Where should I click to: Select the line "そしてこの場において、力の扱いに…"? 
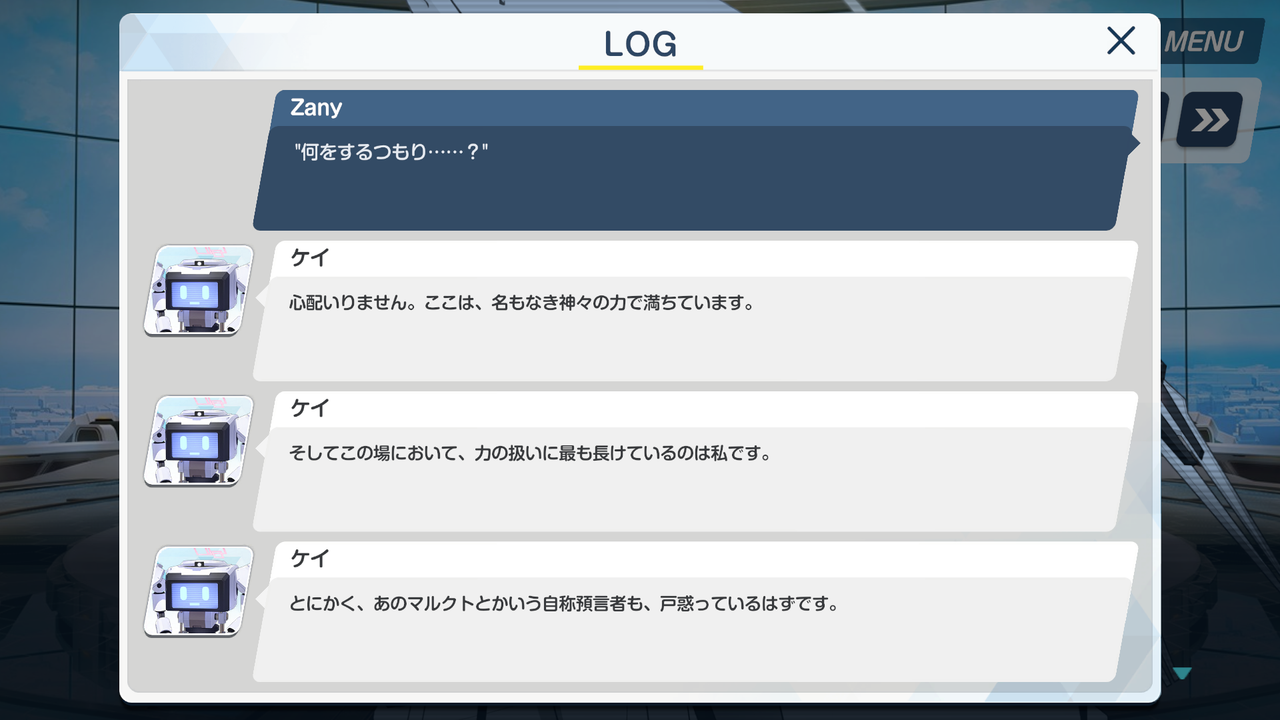(x=531, y=453)
